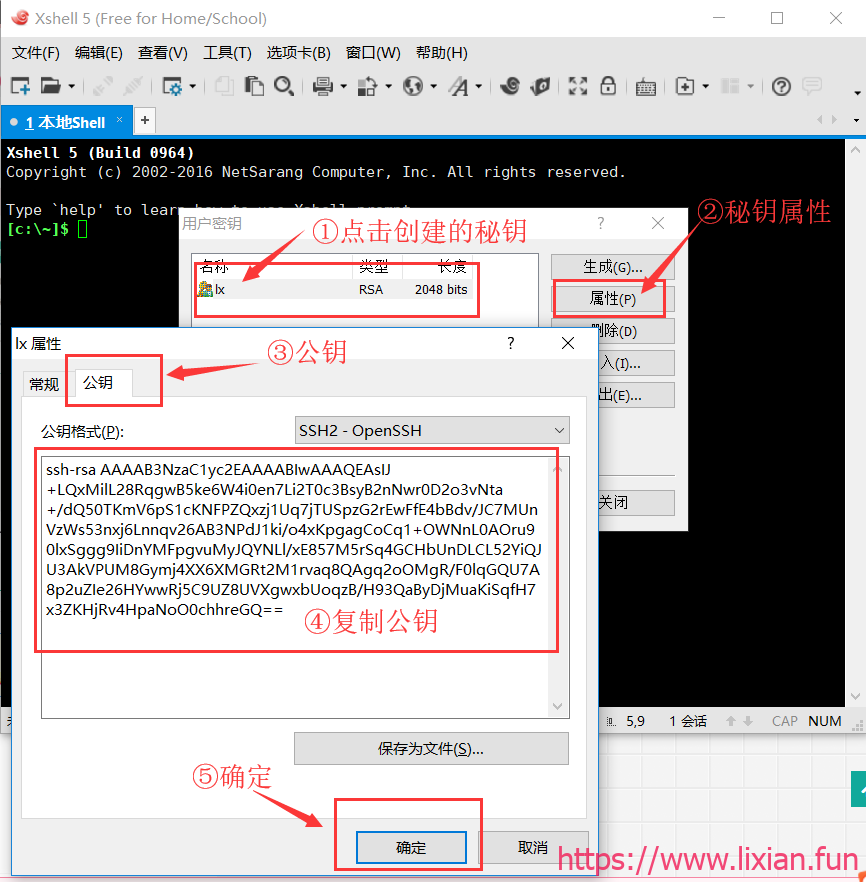Click the NUM indicator in status bar
This screenshot has height=882, width=866.
pyautogui.click(x=825, y=721)
